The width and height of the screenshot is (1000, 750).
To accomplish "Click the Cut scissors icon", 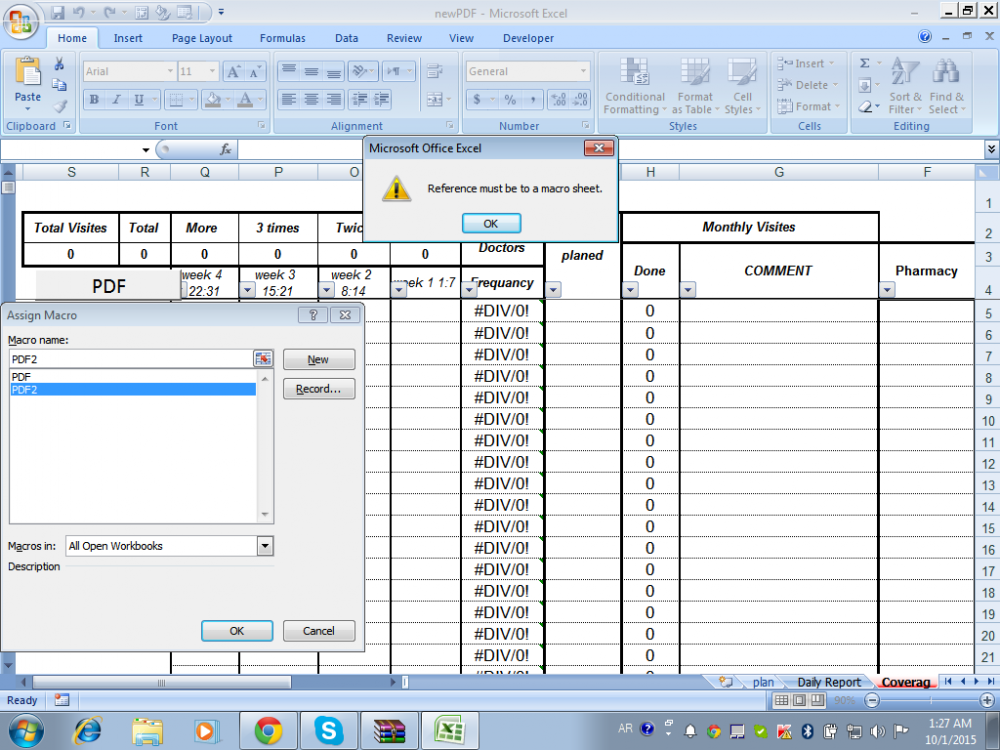I will pyautogui.click(x=59, y=64).
